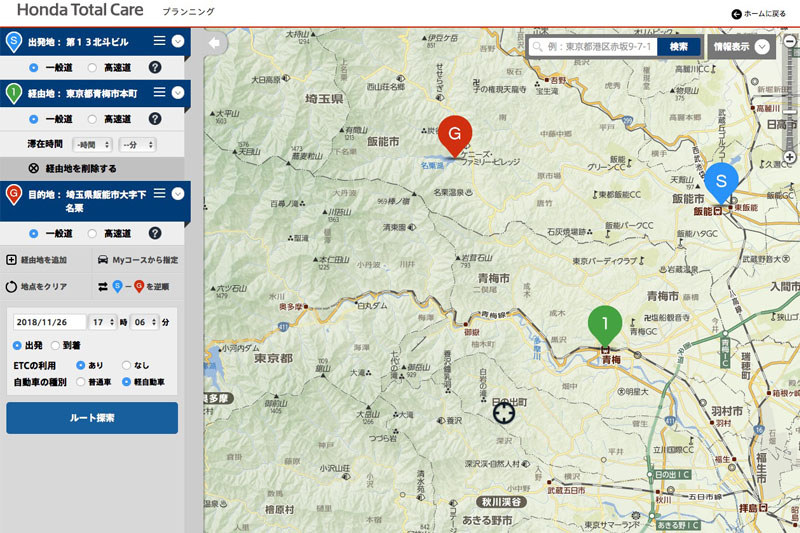The height and width of the screenshot is (533, 800).
Task: Click the map zoom slider track
Action: click(x=790, y=99)
